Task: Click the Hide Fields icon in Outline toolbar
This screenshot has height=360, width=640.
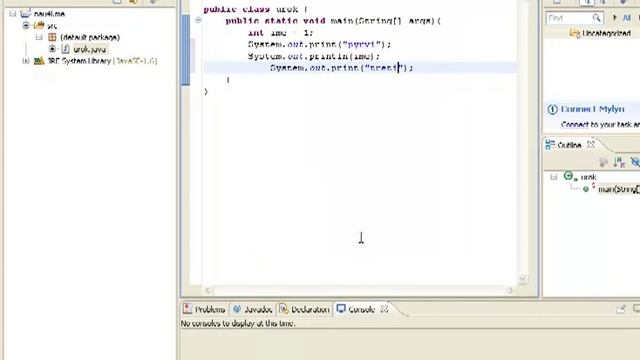Action: (635, 162)
